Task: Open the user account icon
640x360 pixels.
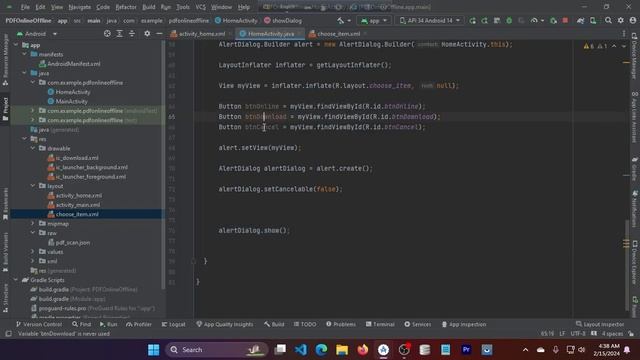Action: [633, 20]
